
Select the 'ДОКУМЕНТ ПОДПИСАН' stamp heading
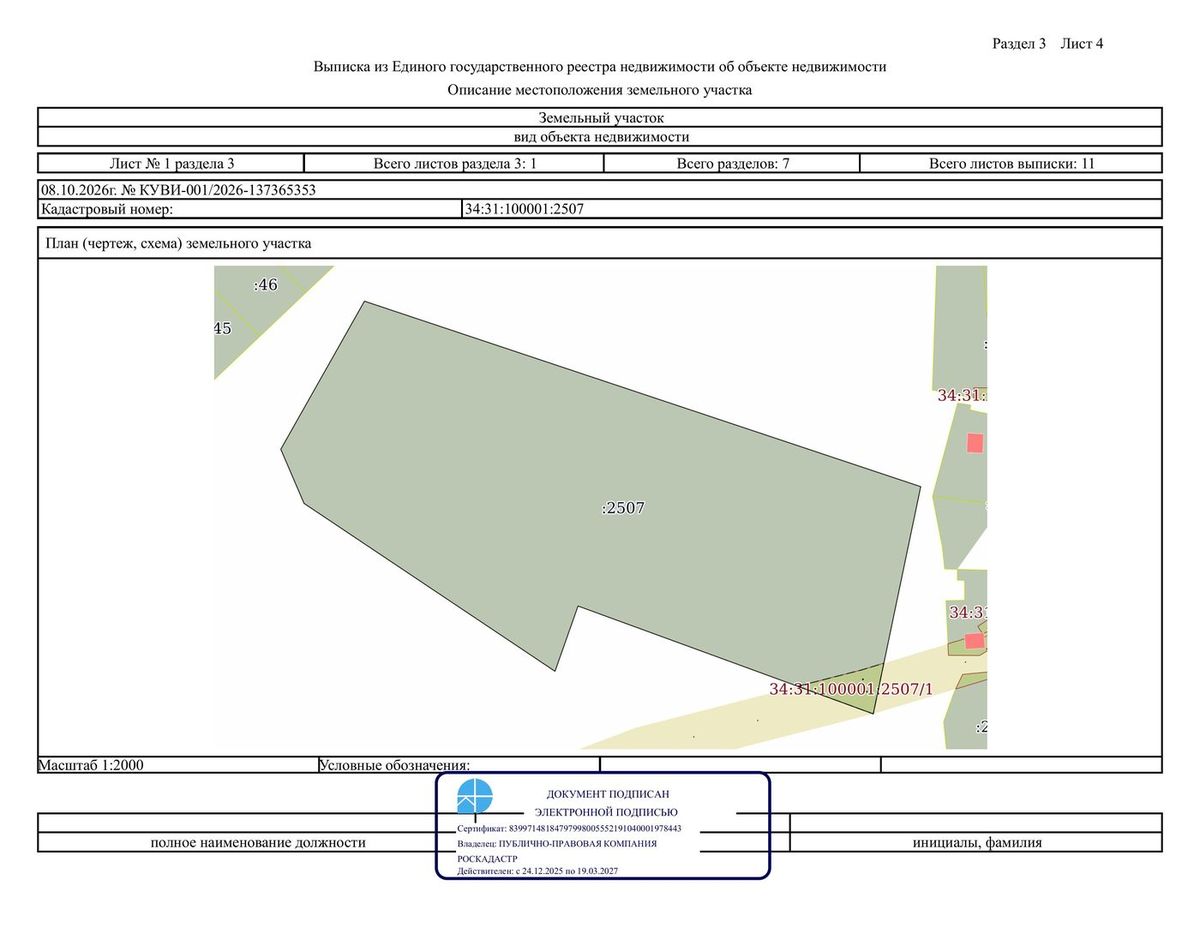(608, 794)
